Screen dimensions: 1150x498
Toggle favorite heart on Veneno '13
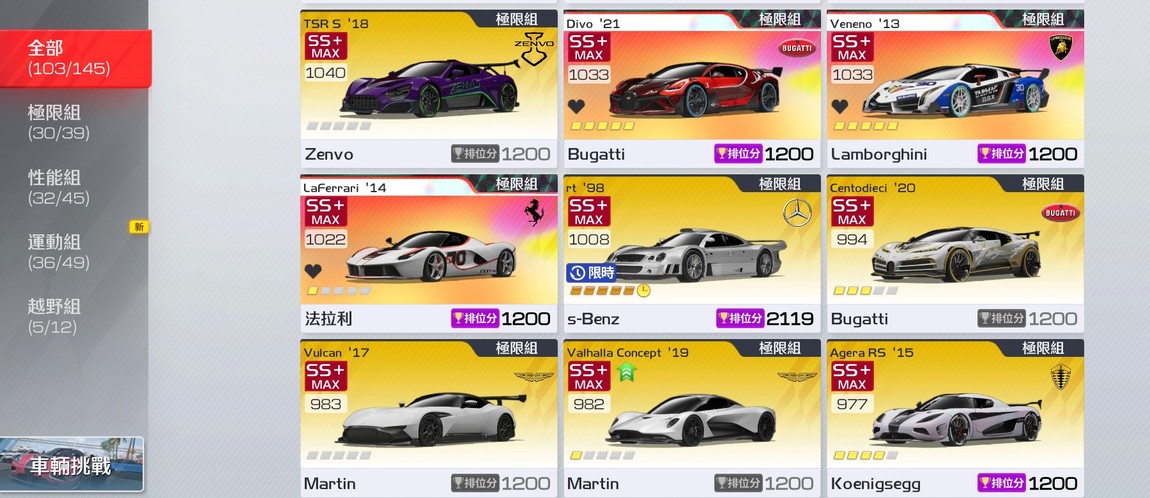tap(840, 106)
